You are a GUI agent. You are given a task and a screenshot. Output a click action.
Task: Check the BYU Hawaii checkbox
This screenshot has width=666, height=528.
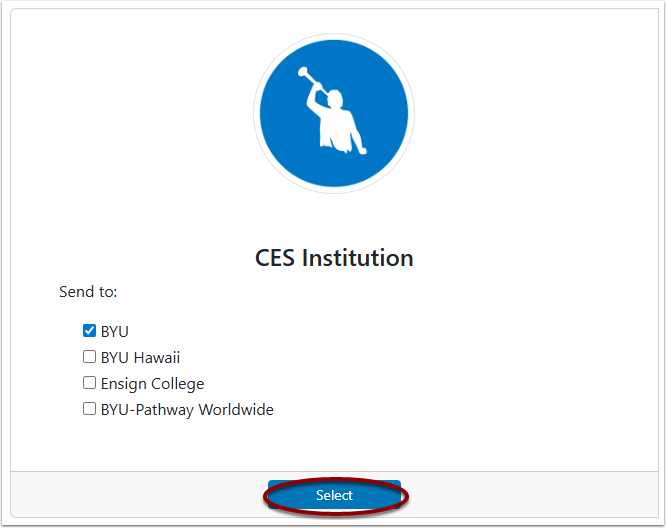(x=89, y=357)
